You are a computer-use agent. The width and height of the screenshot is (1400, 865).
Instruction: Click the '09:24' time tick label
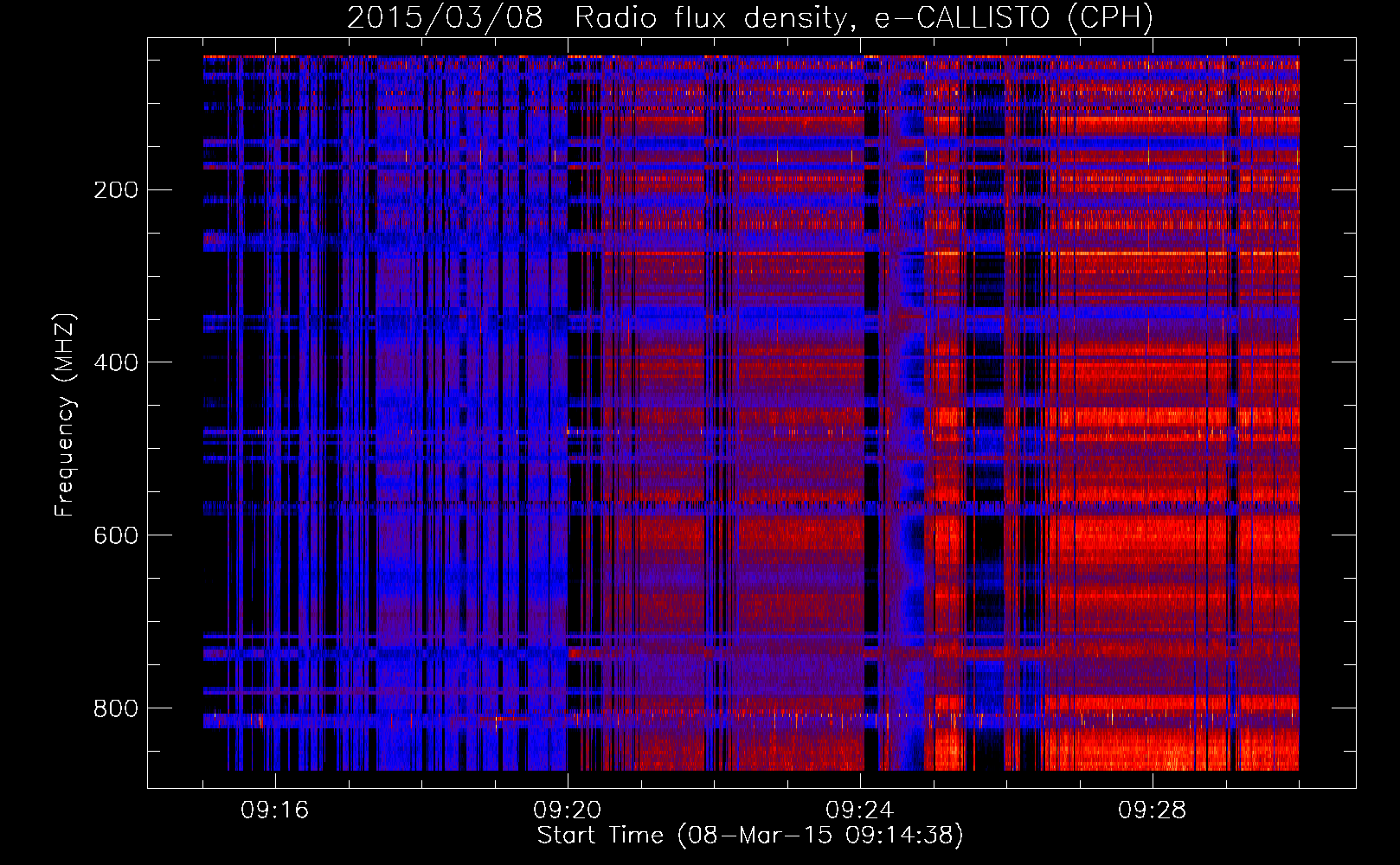coord(860,811)
